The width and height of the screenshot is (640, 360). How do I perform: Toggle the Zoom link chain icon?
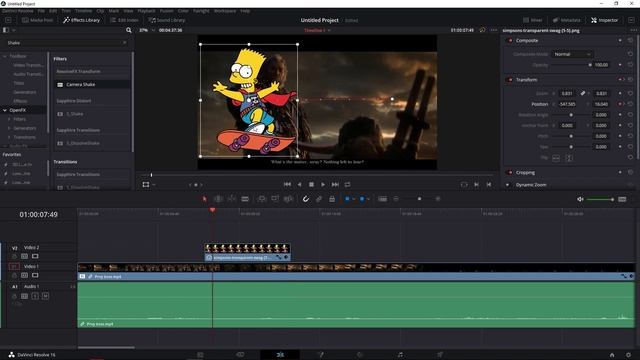tap(583, 93)
